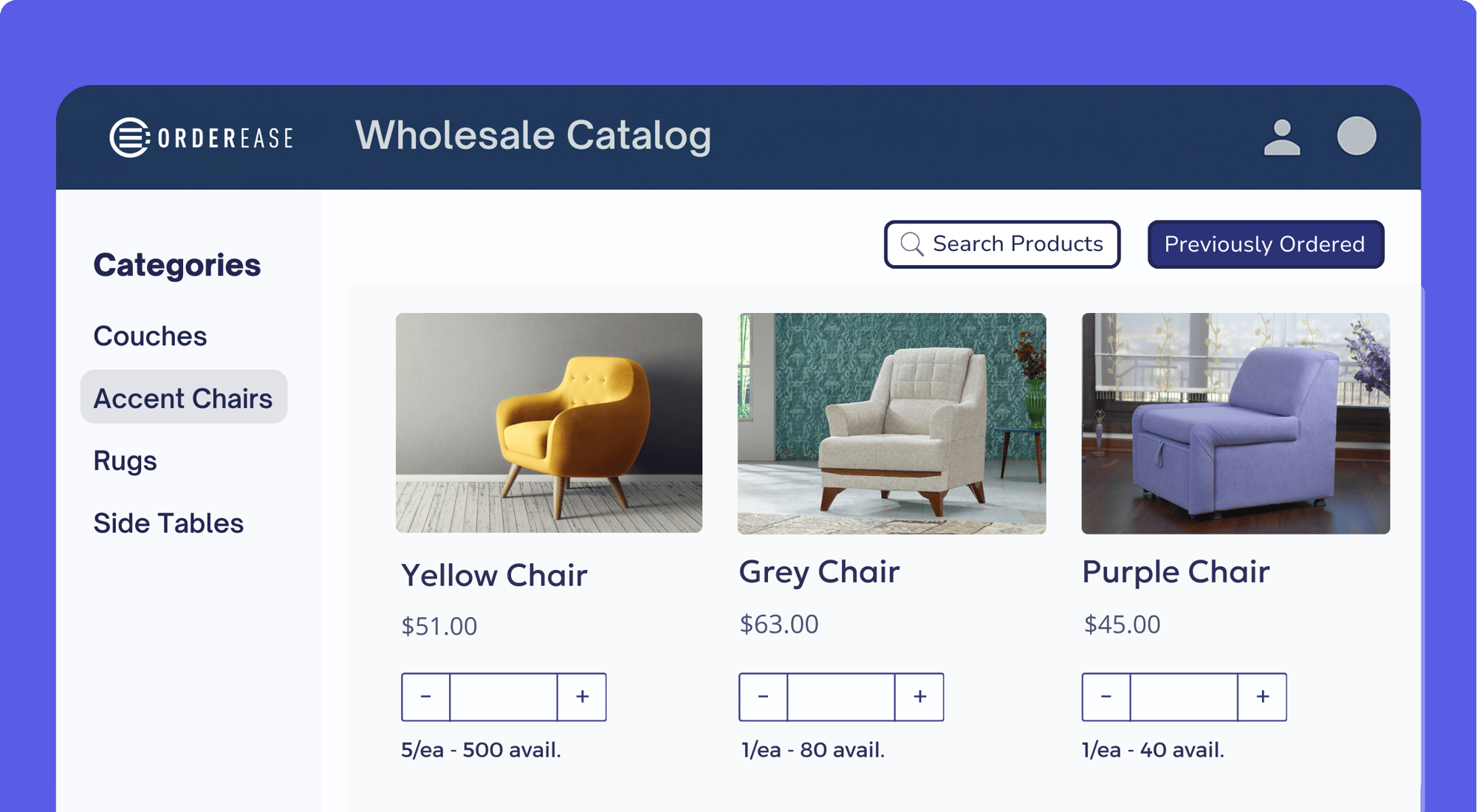Go to Side Tables category

[168, 523]
